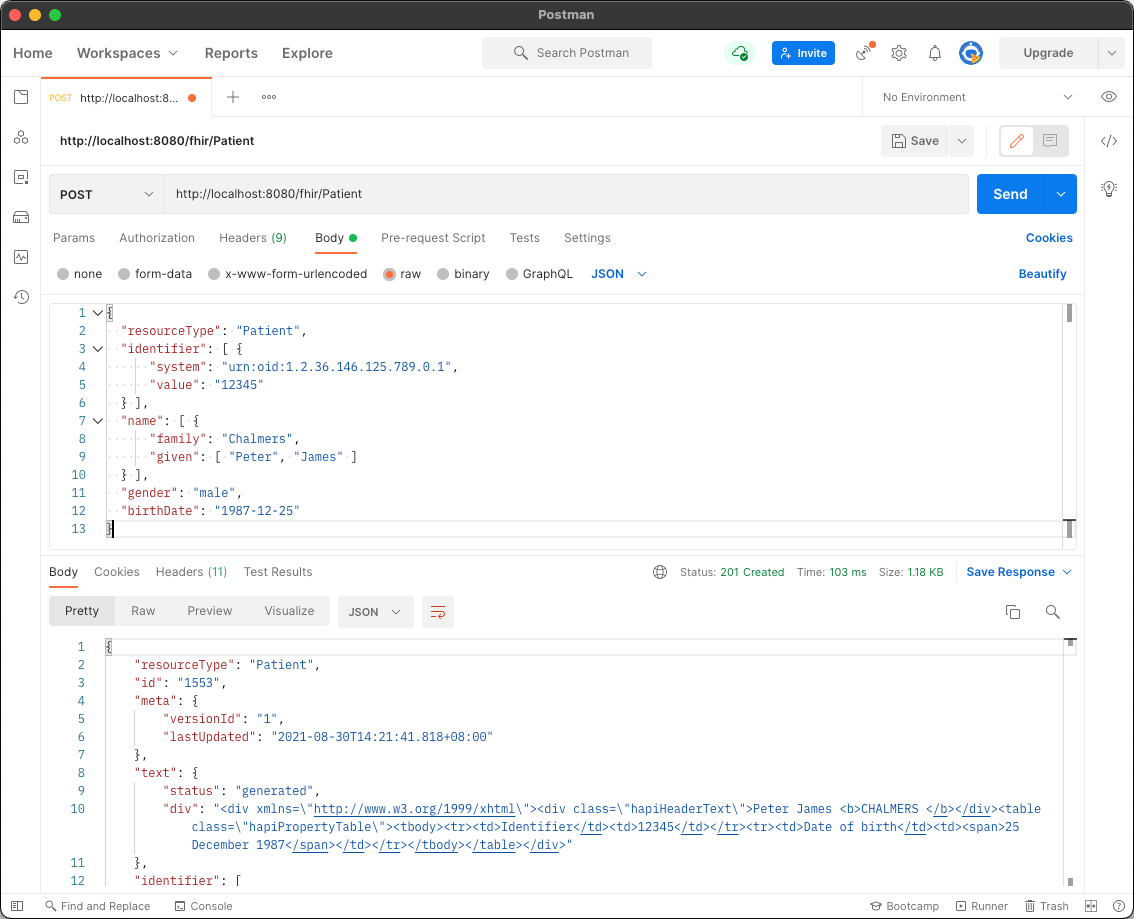Switch to the Authorization tab
This screenshot has width=1134, height=919.
pyautogui.click(x=157, y=238)
